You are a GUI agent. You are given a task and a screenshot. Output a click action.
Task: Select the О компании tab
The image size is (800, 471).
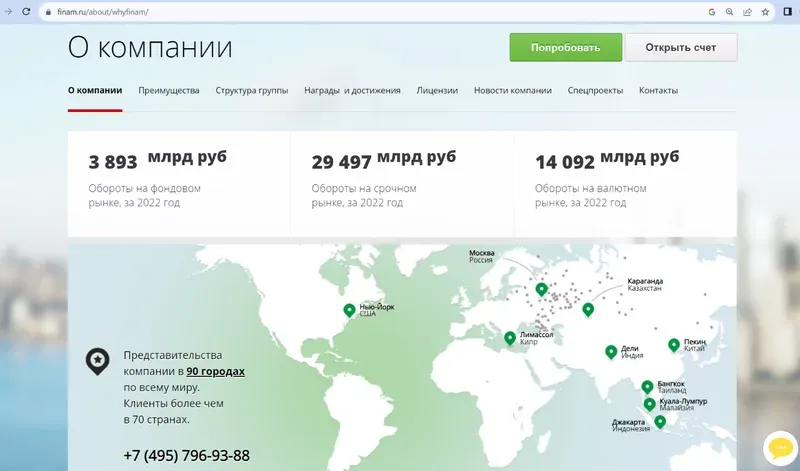click(95, 90)
